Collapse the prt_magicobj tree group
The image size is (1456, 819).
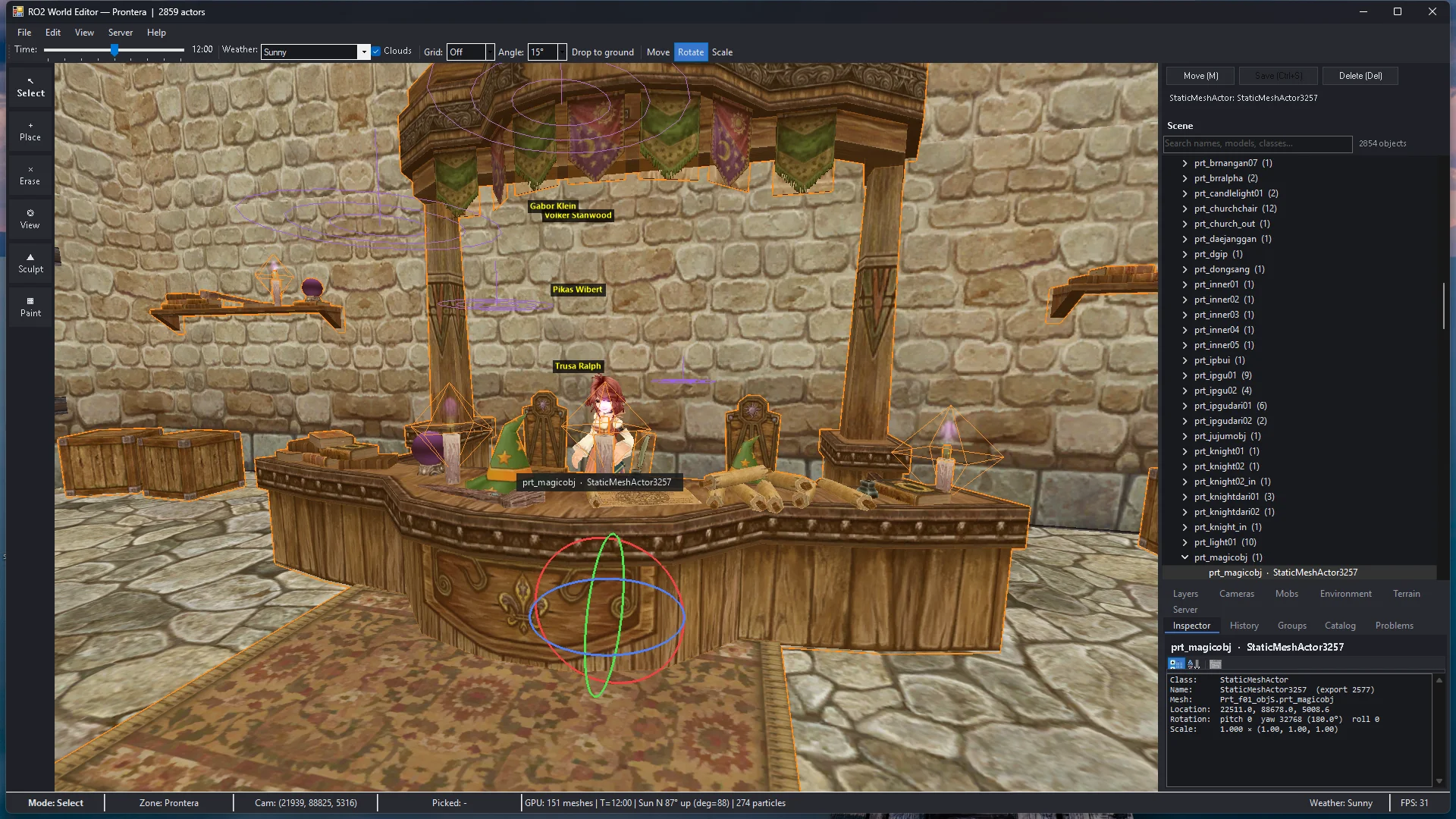click(1185, 557)
